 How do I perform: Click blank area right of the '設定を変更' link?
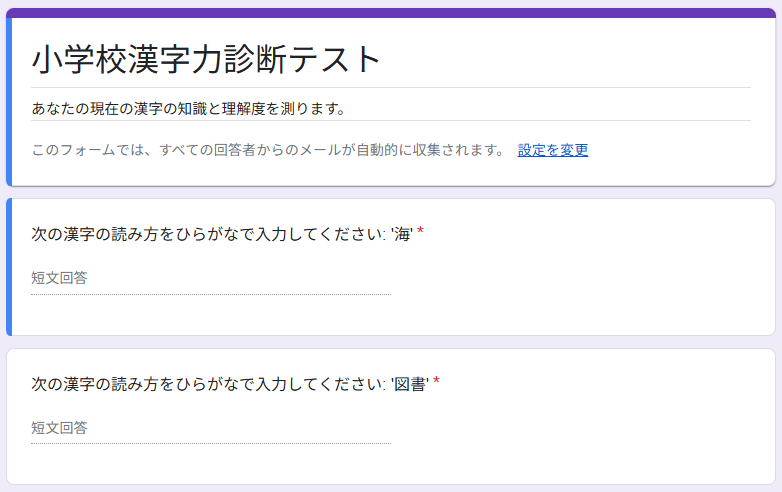click(680, 150)
